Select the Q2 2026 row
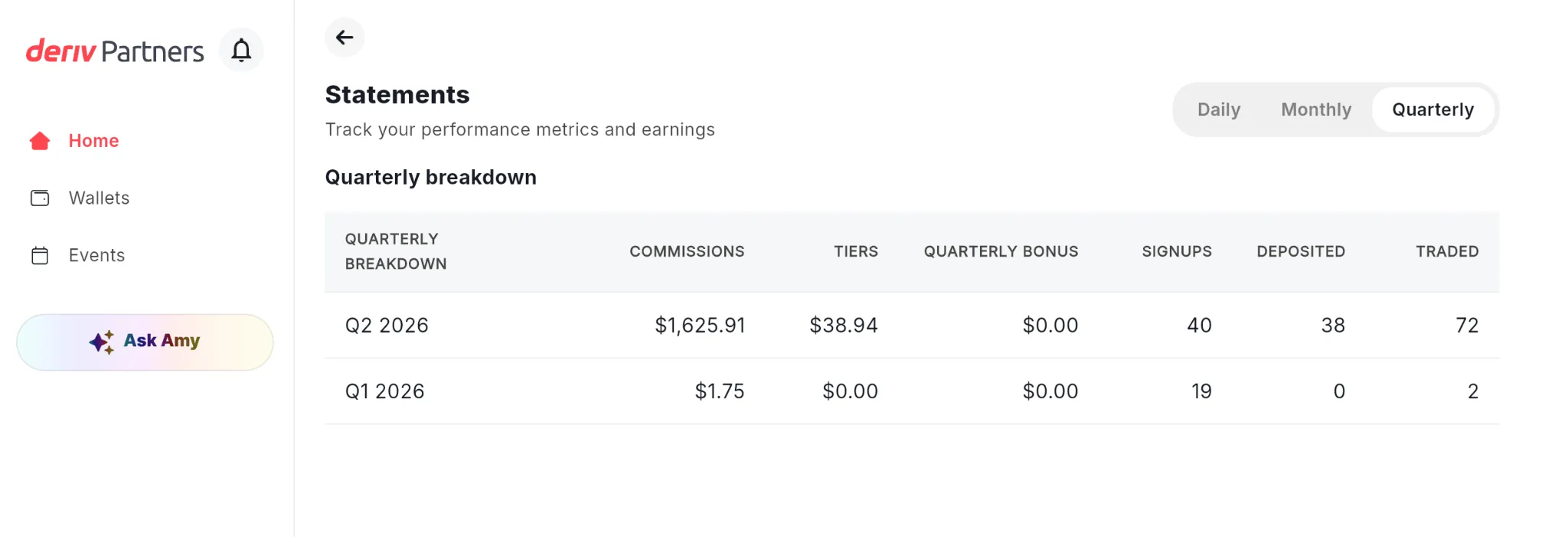This screenshot has width=1568, height=537. pyautogui.click(x=912, y=326)
